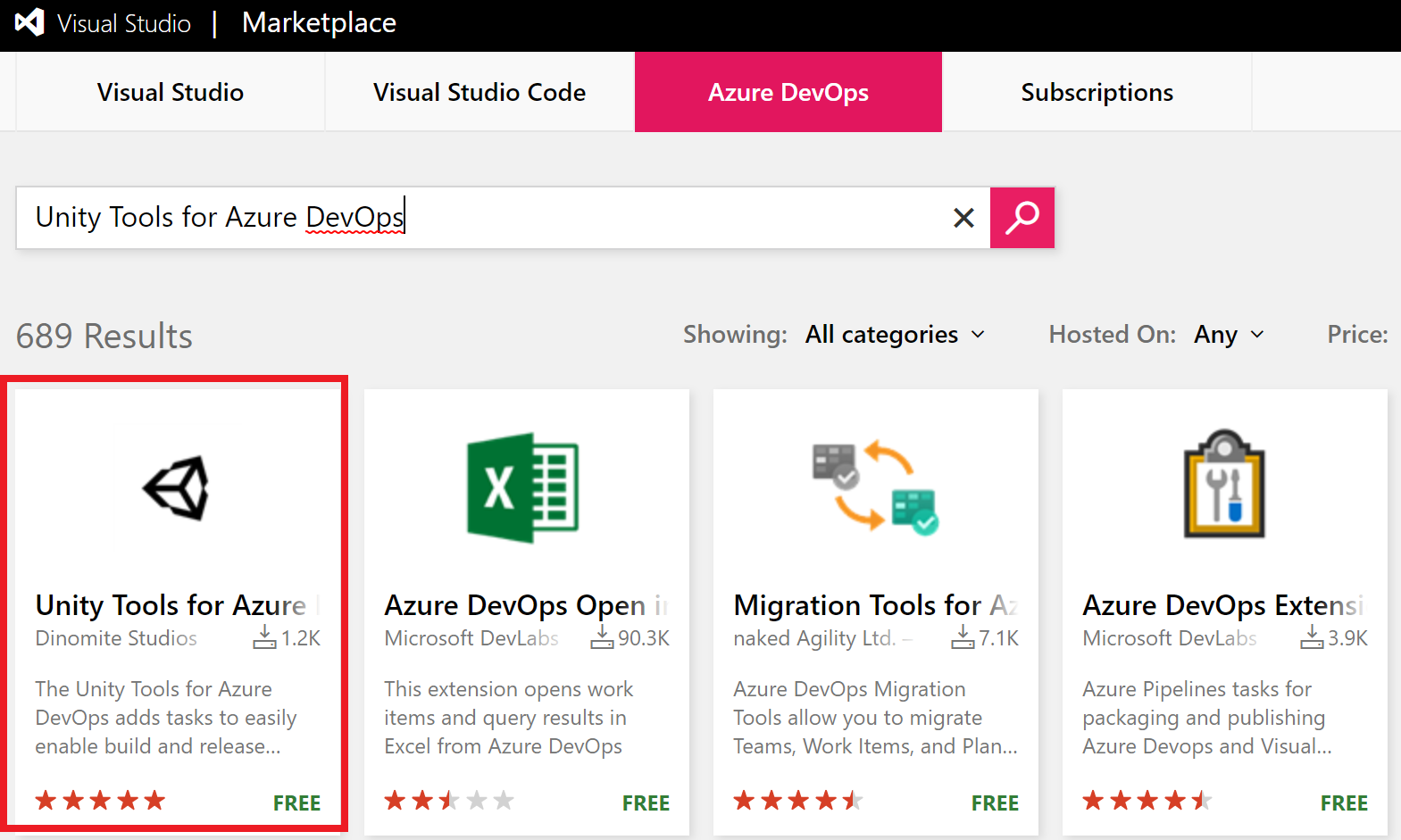
Task: Switch to the Visual Studio Code tab
Action: click(x=480, y=92)
